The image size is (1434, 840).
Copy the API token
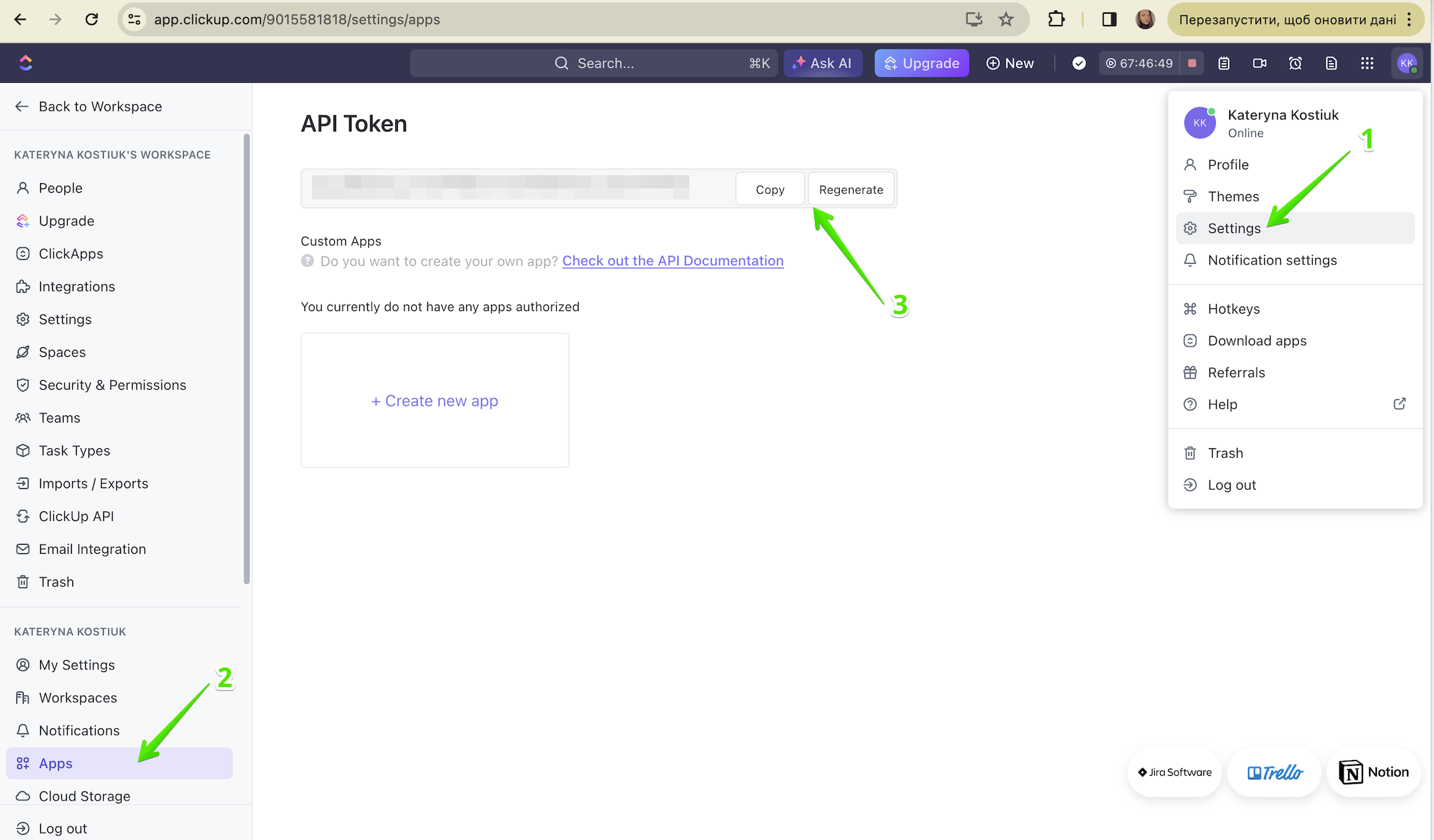click(x=770, y=189)
